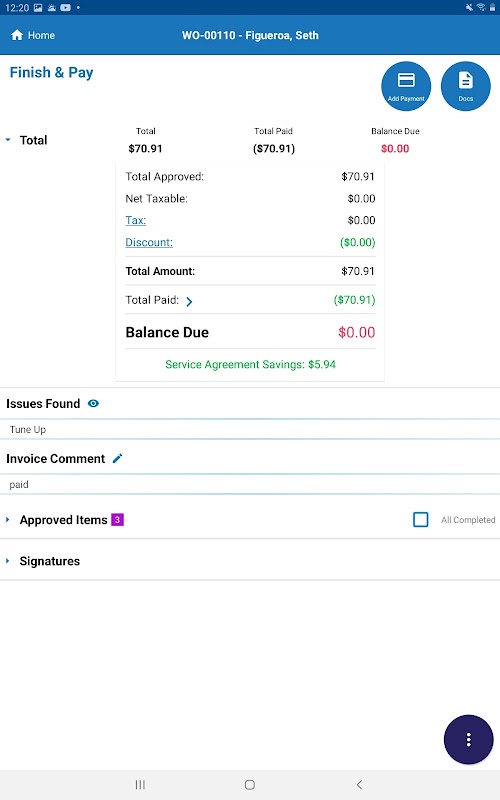Viewport: 500px width, 800px height.
Task: Check the All Completed checkbox
Action: [420, 519]
